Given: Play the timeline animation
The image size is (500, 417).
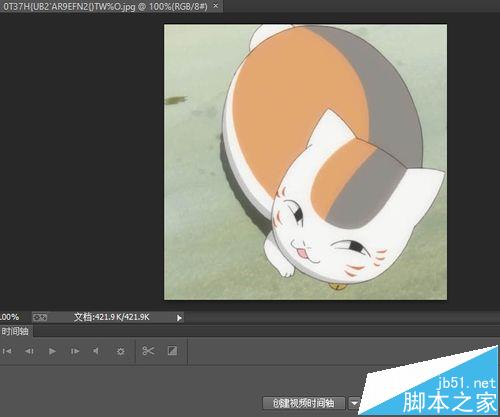Looking at the screenshot, I should coord(52,351).
